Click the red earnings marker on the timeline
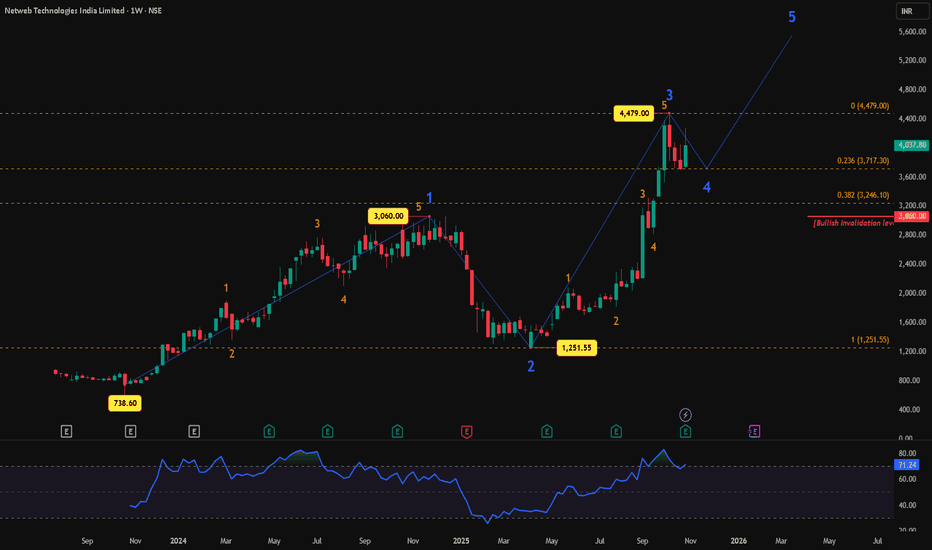Viewport: 932px width, 550px height. 467,432
